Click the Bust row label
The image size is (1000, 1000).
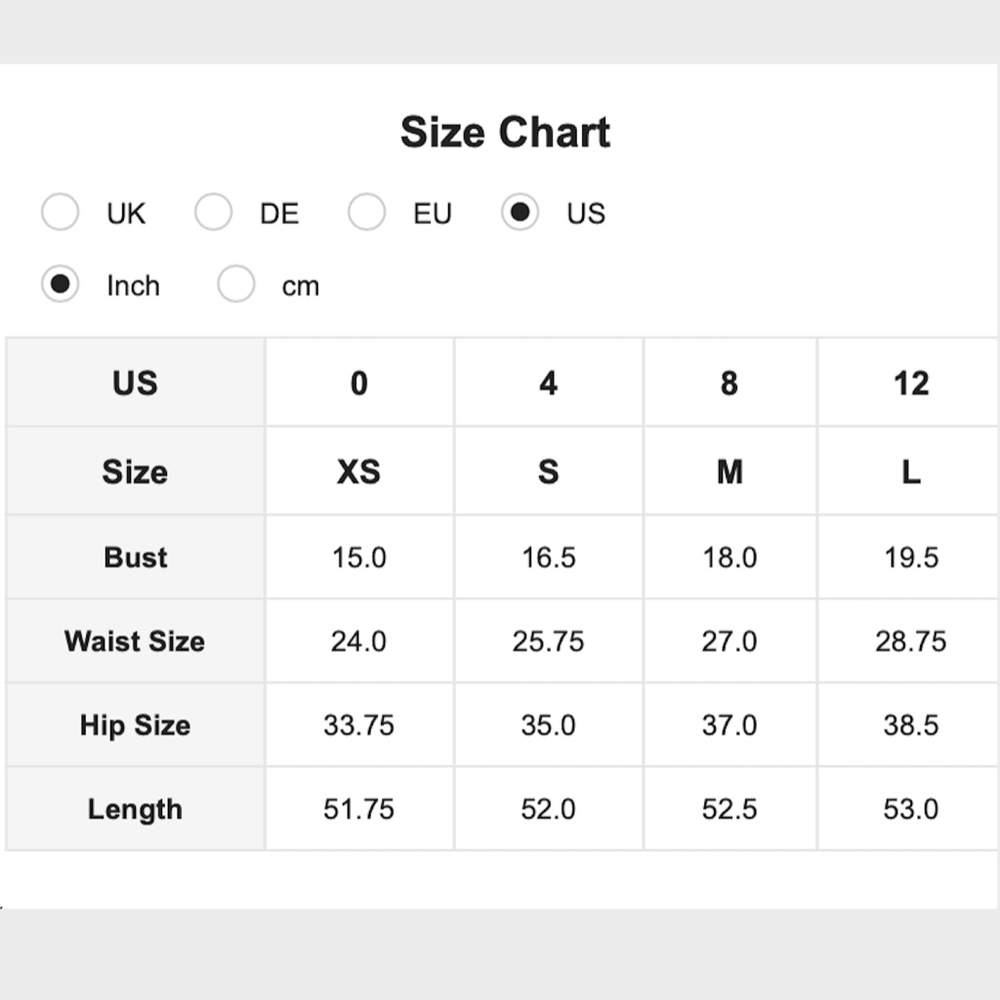click(x=135, y=557)
